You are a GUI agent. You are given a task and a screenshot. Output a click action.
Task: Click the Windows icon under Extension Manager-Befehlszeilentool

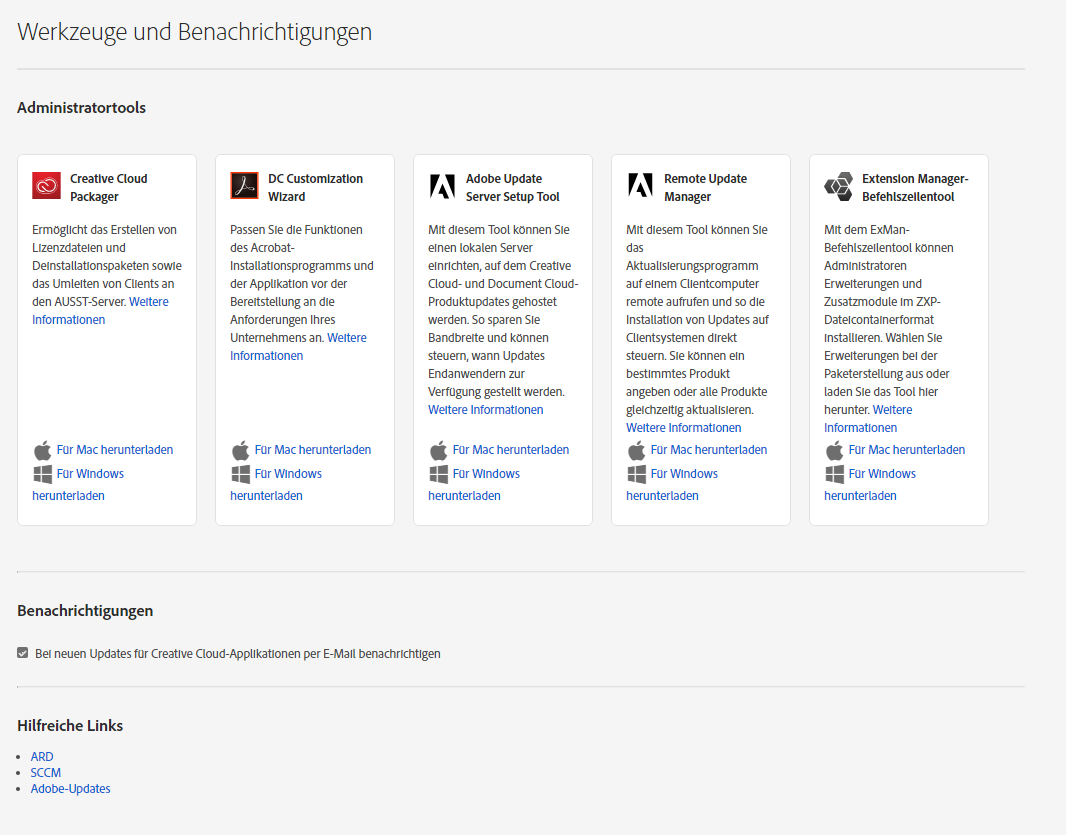click(834, 474)
